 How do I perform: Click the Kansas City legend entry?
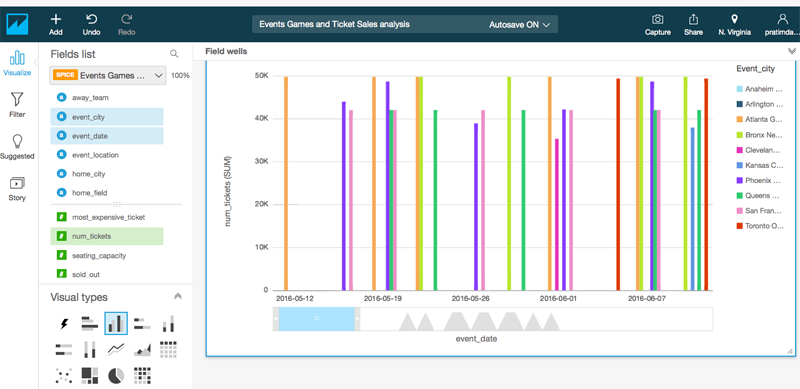click(760, 165)
